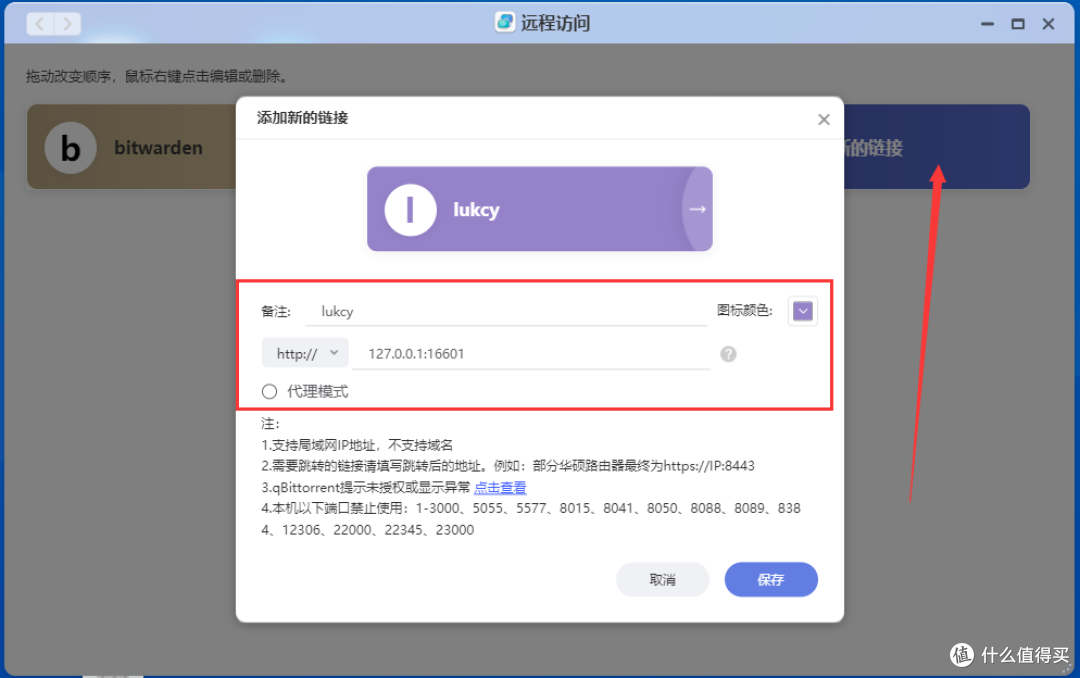Viewport: 1080px width, 678px height.
Task: Click the lukcy purple preview card
Action: 539,209
